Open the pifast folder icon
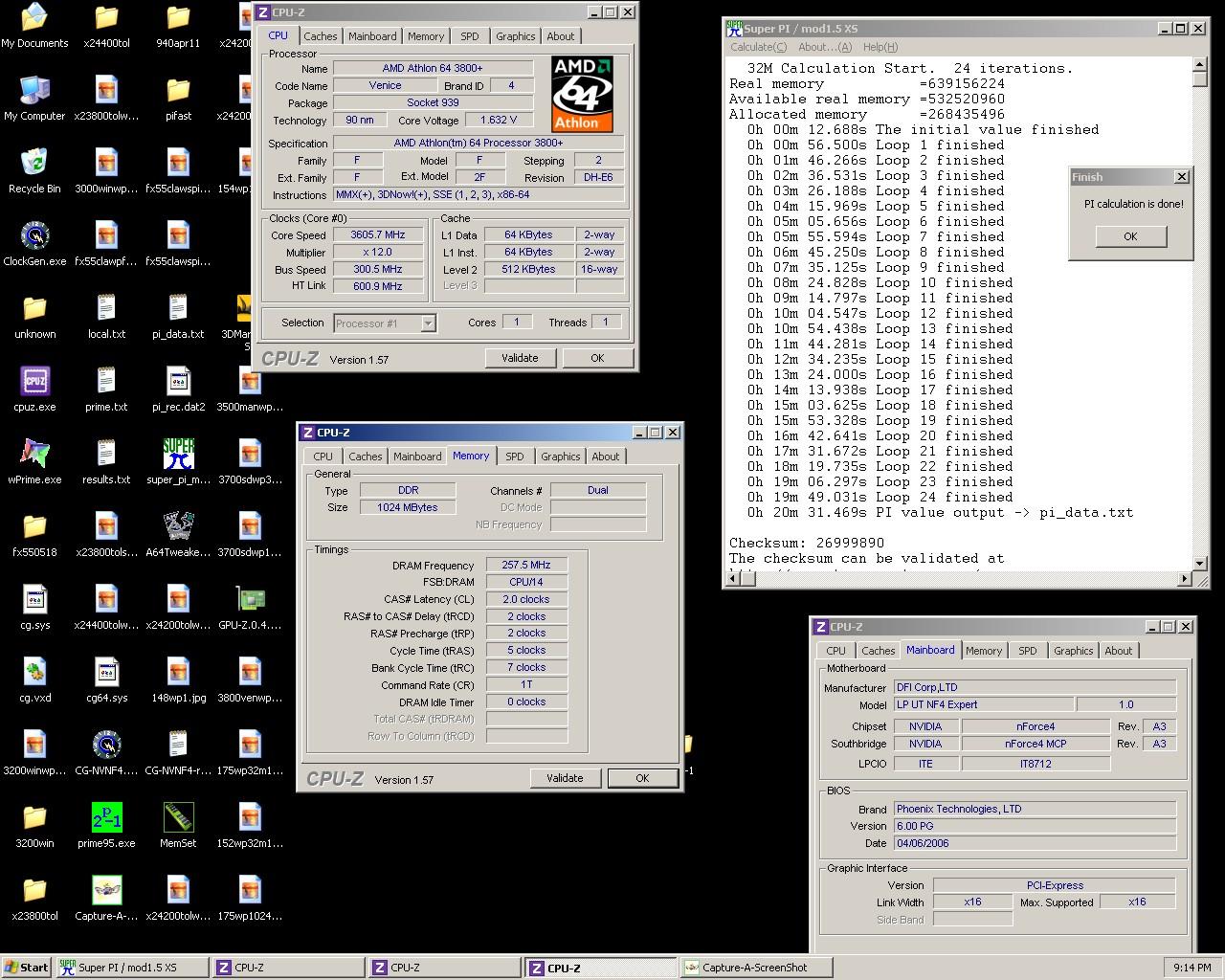The width and height of the screenshot is (1225, 980). click(178, 99)
